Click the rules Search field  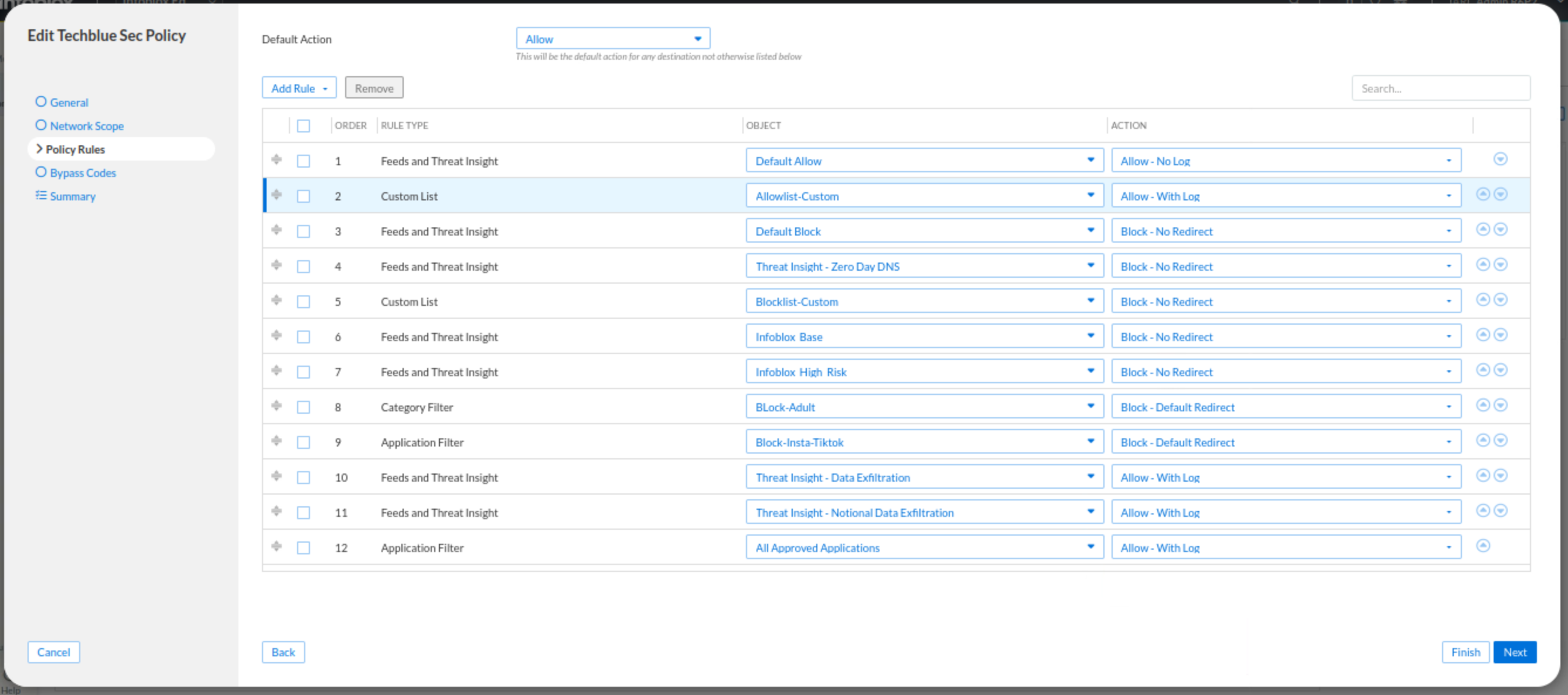pyautogui.click(x=1440, y=88)
